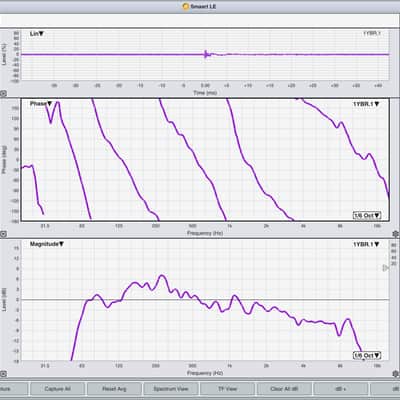Open the phase plot settings gear
This screenshot has width=400, height=400.
coord(396,234)
